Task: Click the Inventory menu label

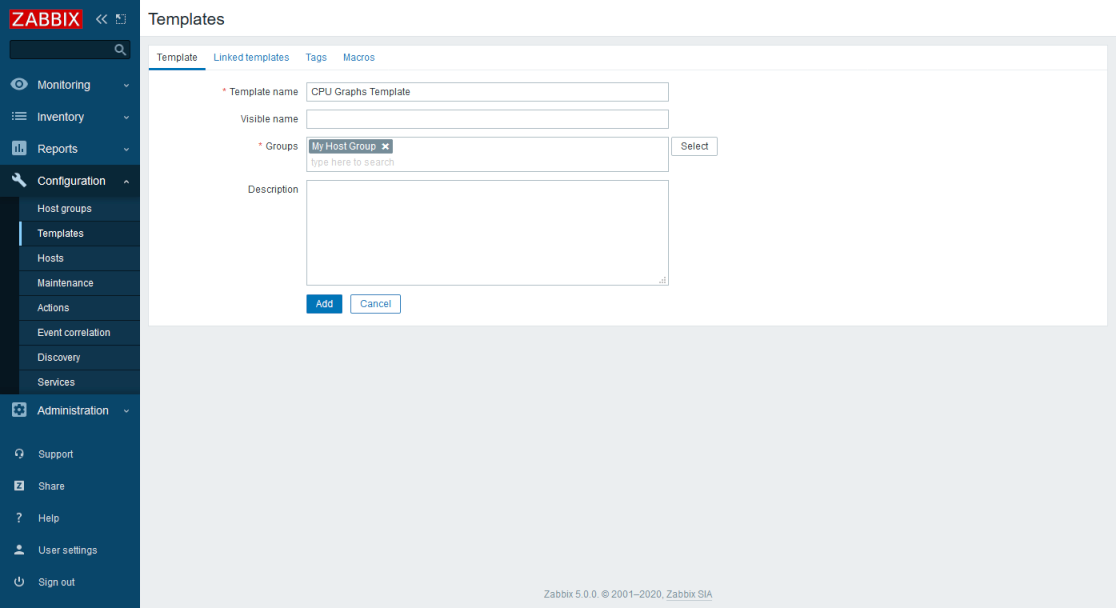Action: coord(60,117)
